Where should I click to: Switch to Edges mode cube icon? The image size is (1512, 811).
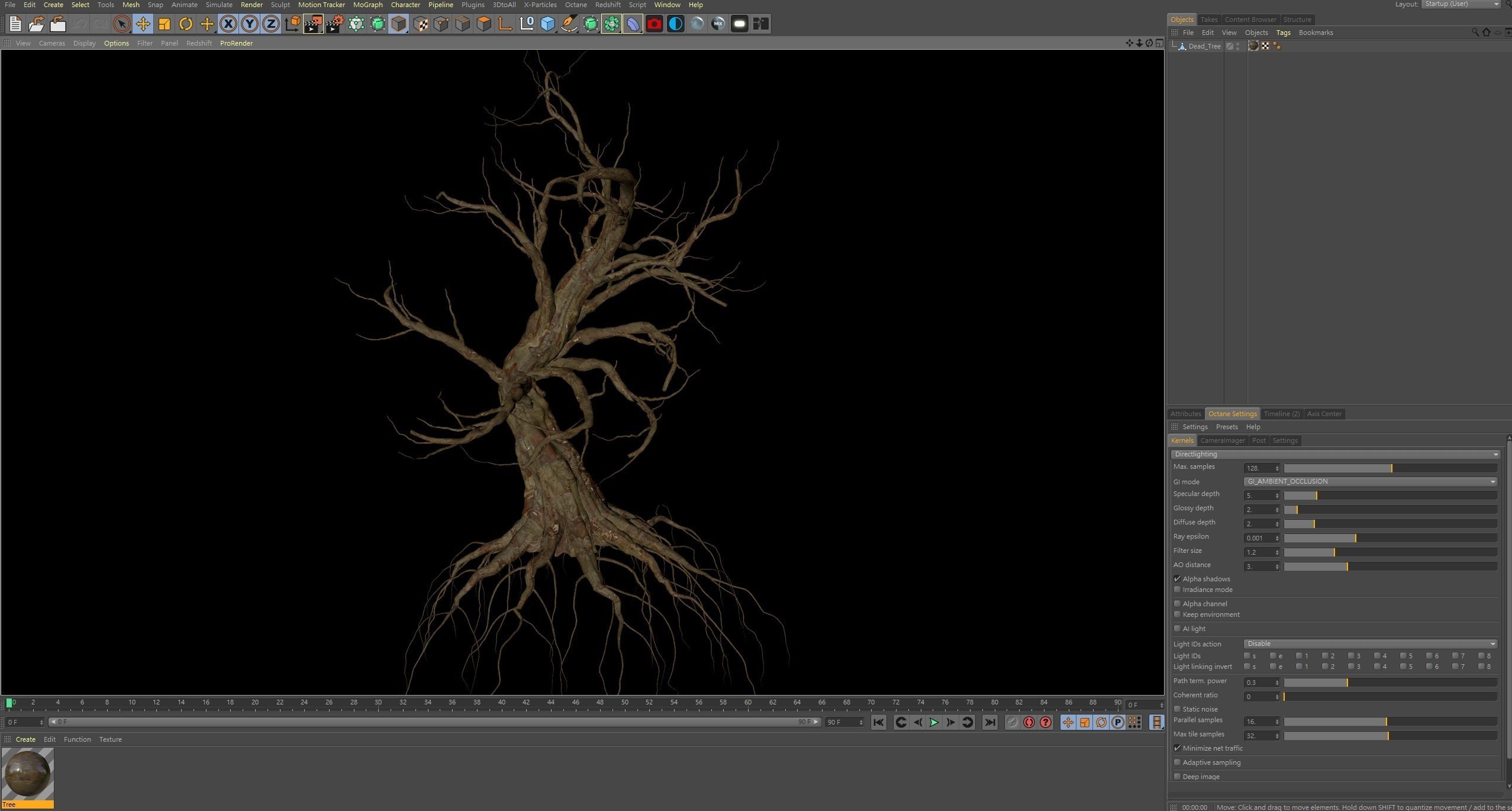pyautogui.click(x=462, y=24)
